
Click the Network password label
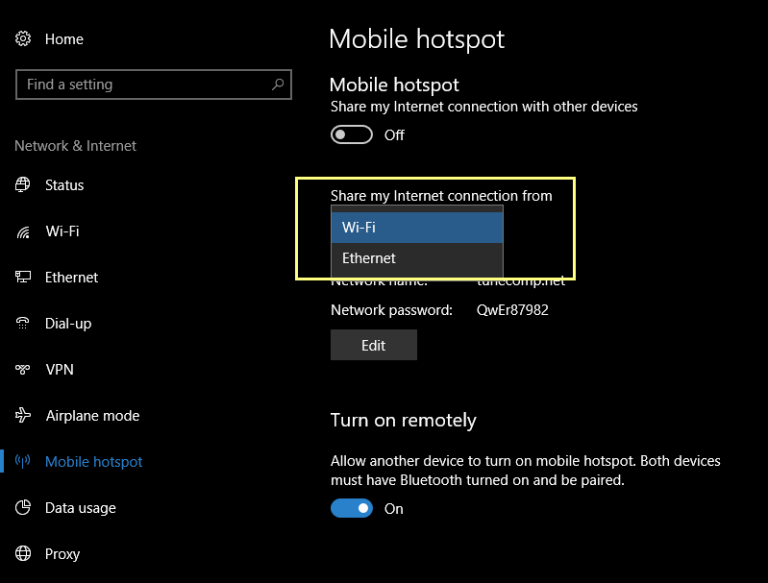click(x=391, y=310)
